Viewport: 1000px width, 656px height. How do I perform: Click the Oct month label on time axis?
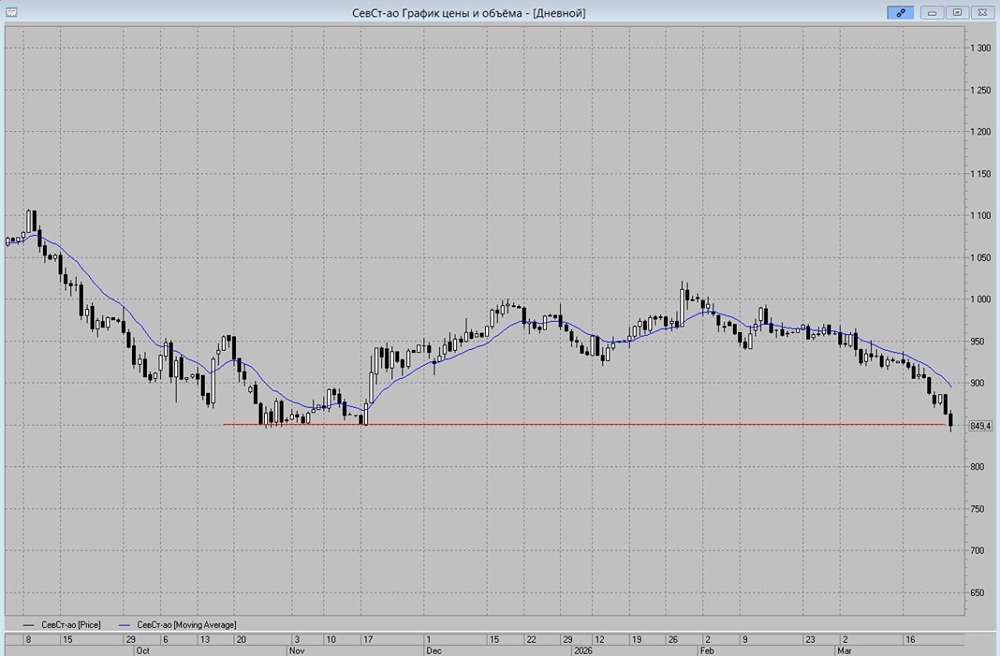(x=143, y=649)
